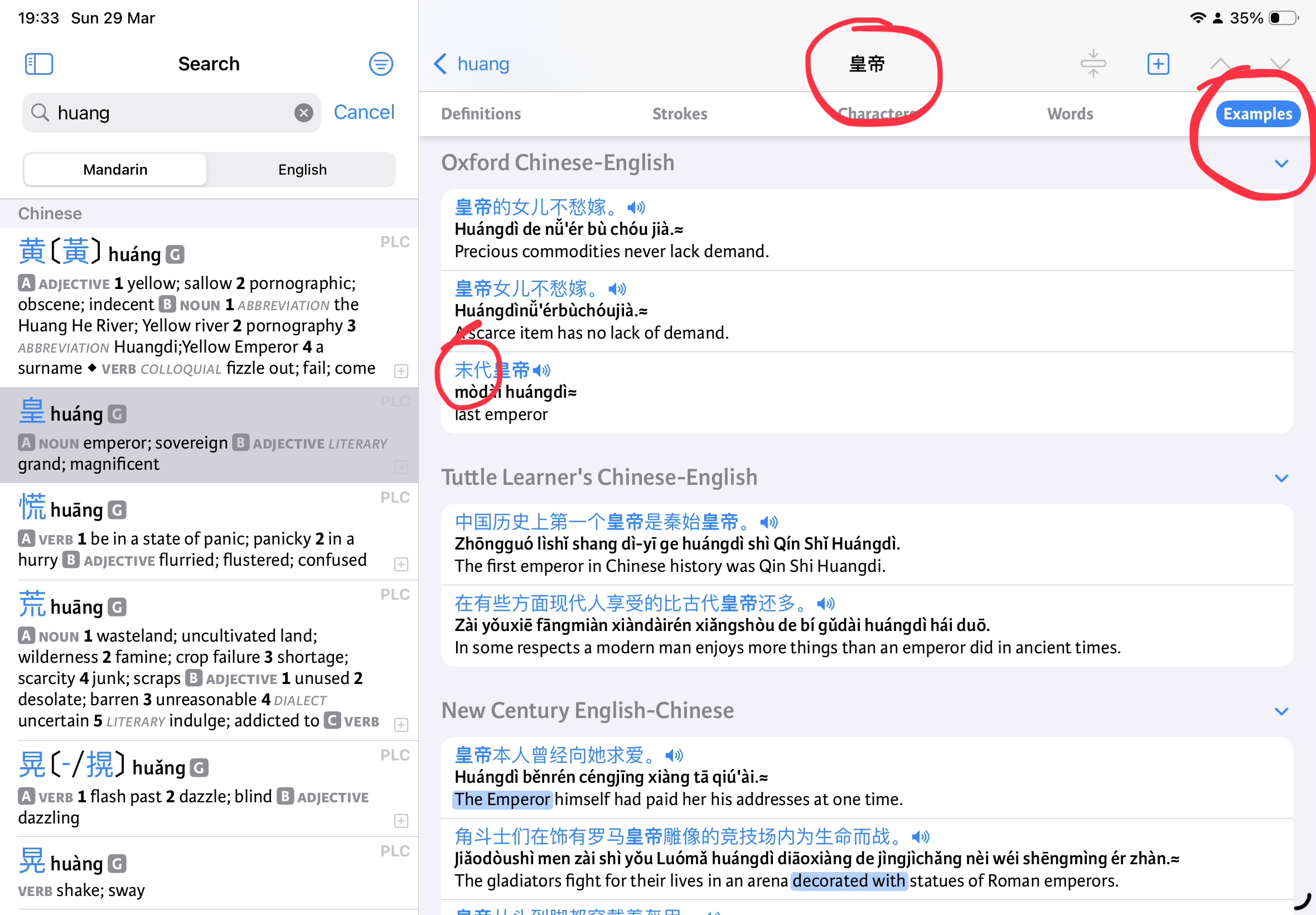Select Mandarin search mode
The height and width of the screenshot is (915, 1316).
pyautogui.click(x=115, y=170)
